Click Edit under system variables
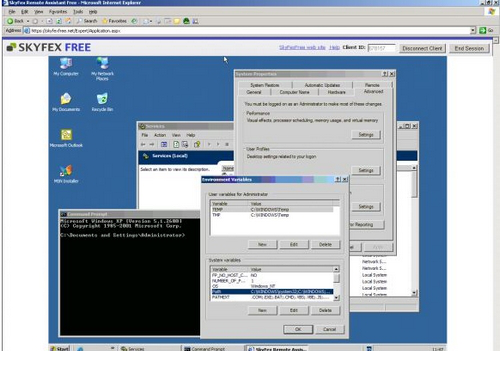 tap(294, 310)
